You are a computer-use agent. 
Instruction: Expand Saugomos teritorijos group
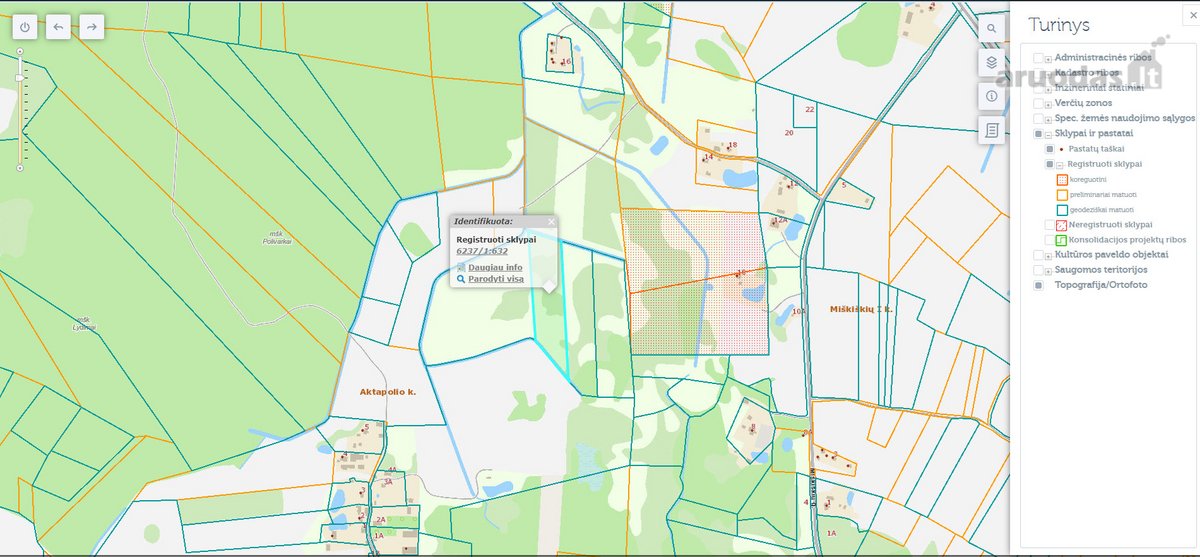coord(1048,270)
